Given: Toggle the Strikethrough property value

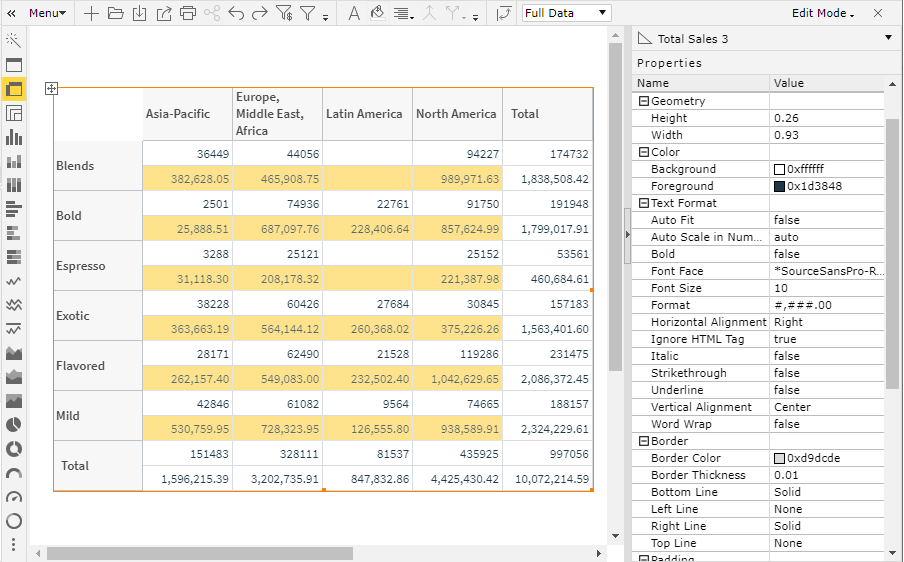Looking at the screenshot, I should click(x=826, y=373).
